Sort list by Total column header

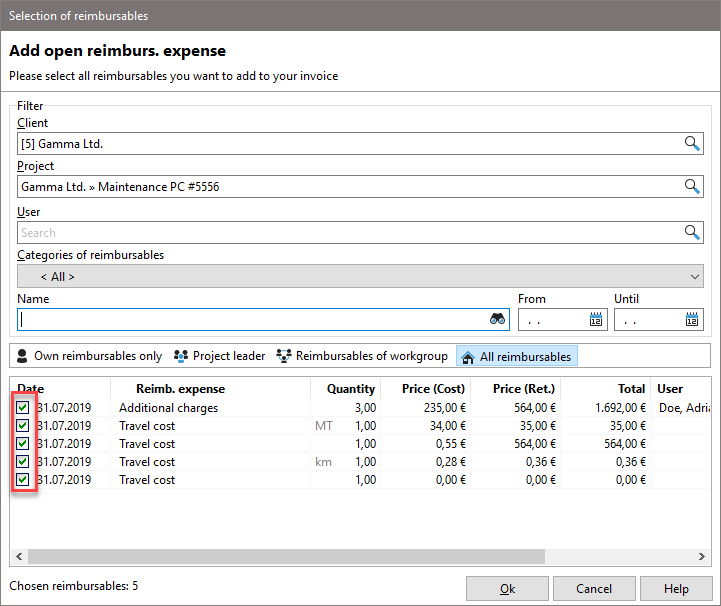631,389
